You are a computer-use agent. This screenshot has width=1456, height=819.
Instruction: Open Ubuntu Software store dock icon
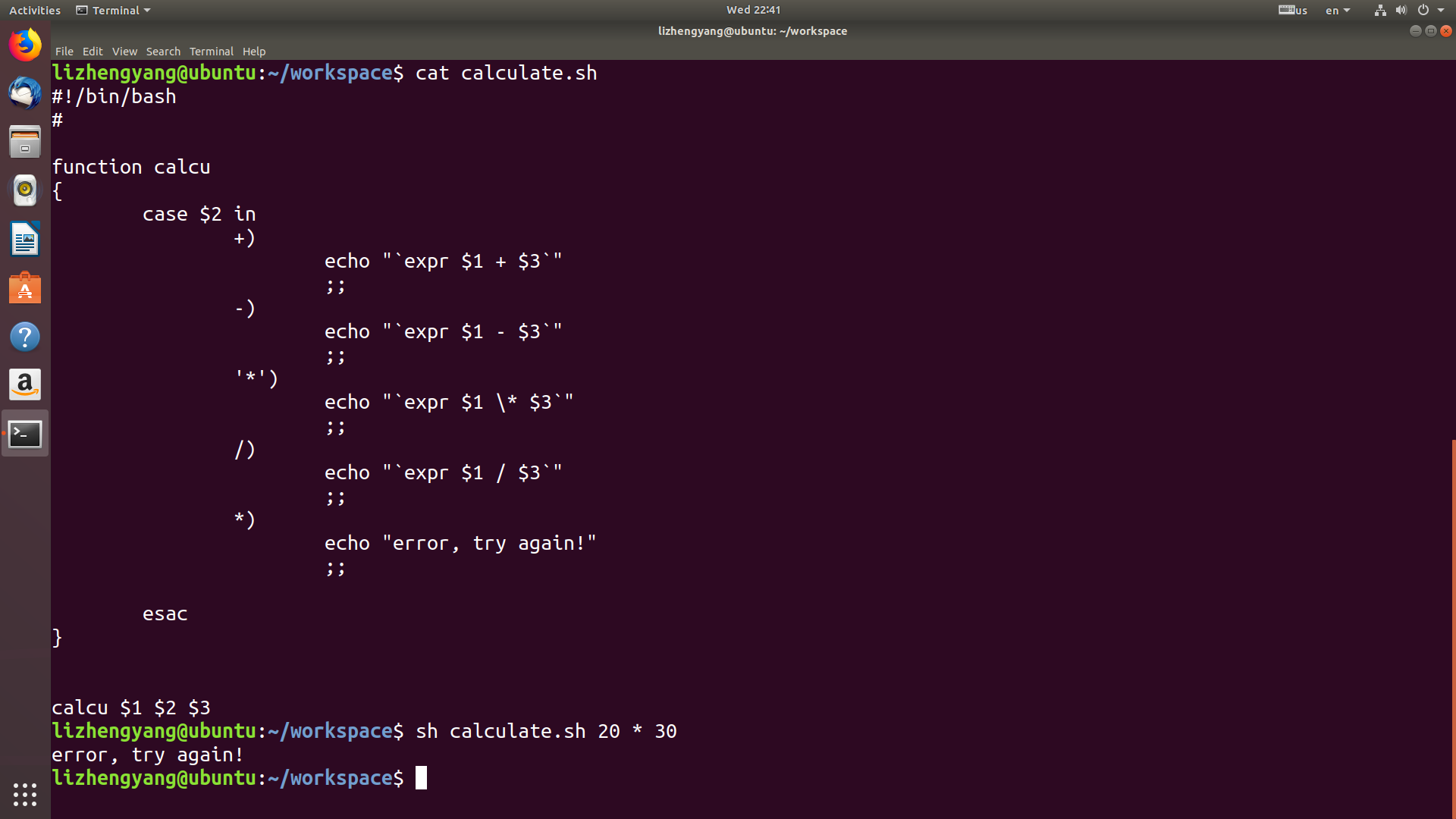pyautogui.click(x=25, y=288)
